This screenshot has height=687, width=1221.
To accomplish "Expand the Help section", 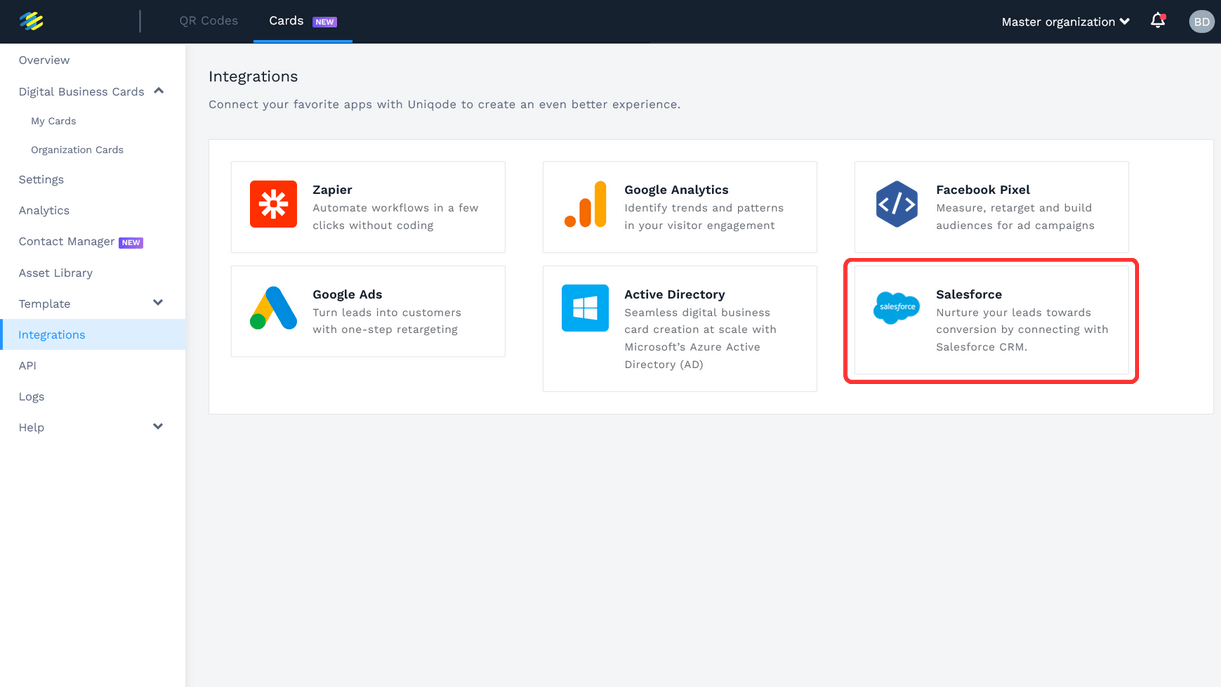I will click(x=158, y=427).
